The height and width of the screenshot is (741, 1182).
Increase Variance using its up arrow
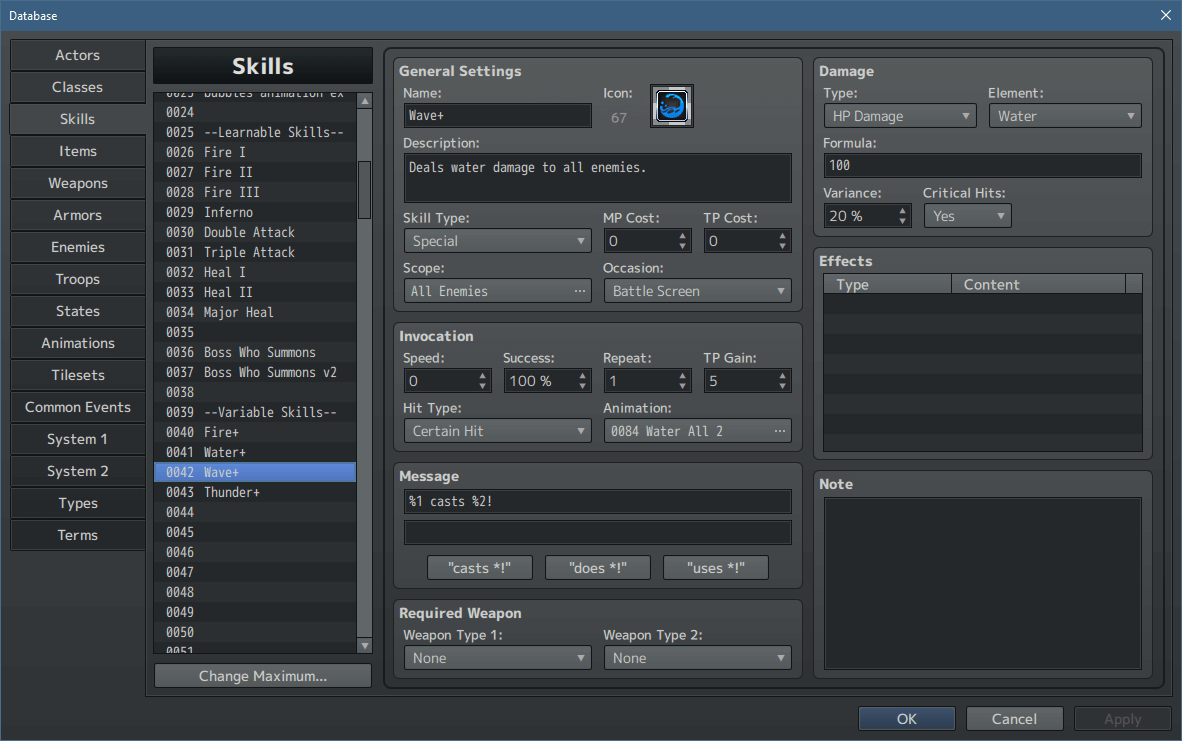pos(902,210)
